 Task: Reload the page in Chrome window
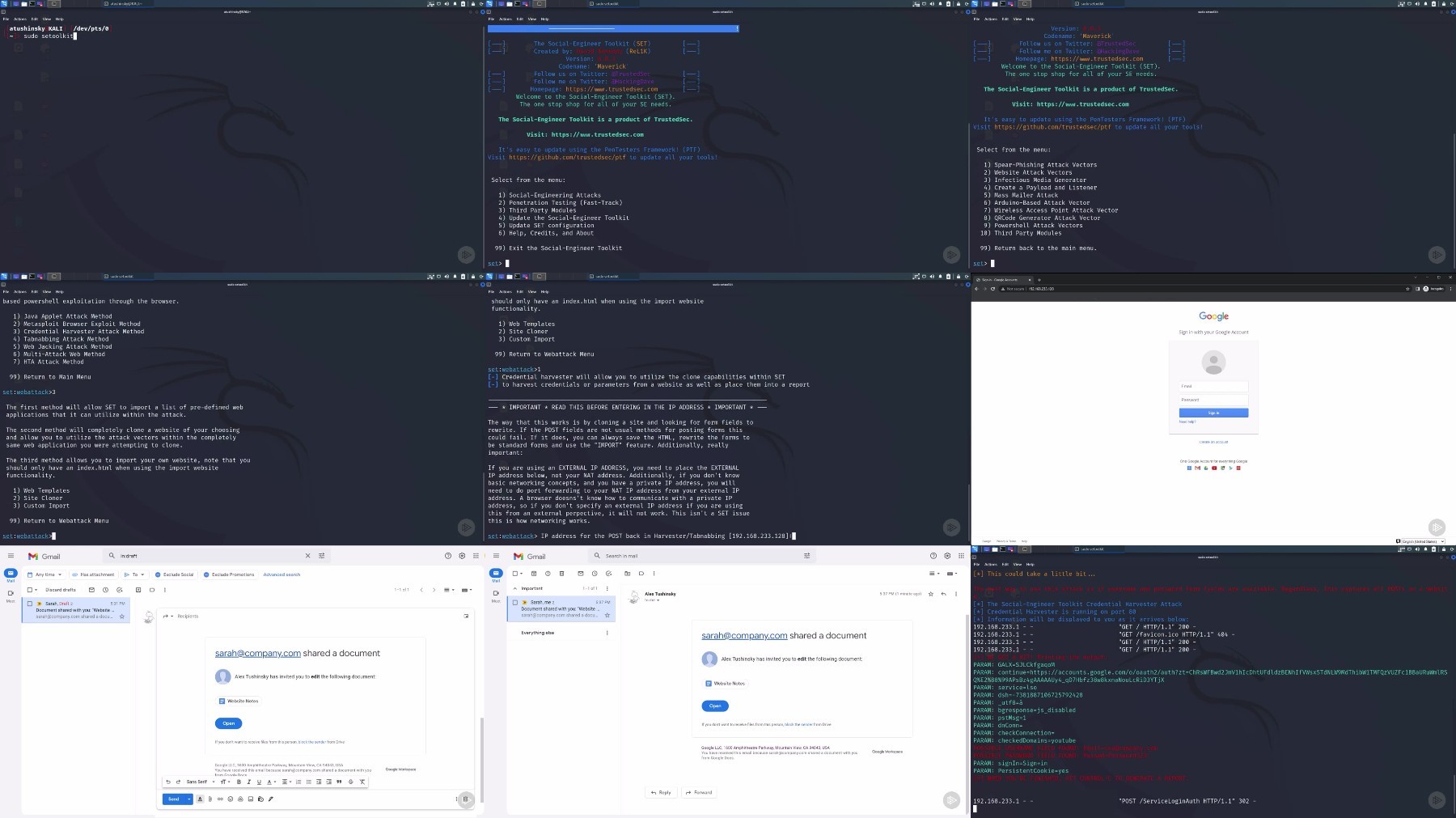point(993,289)
